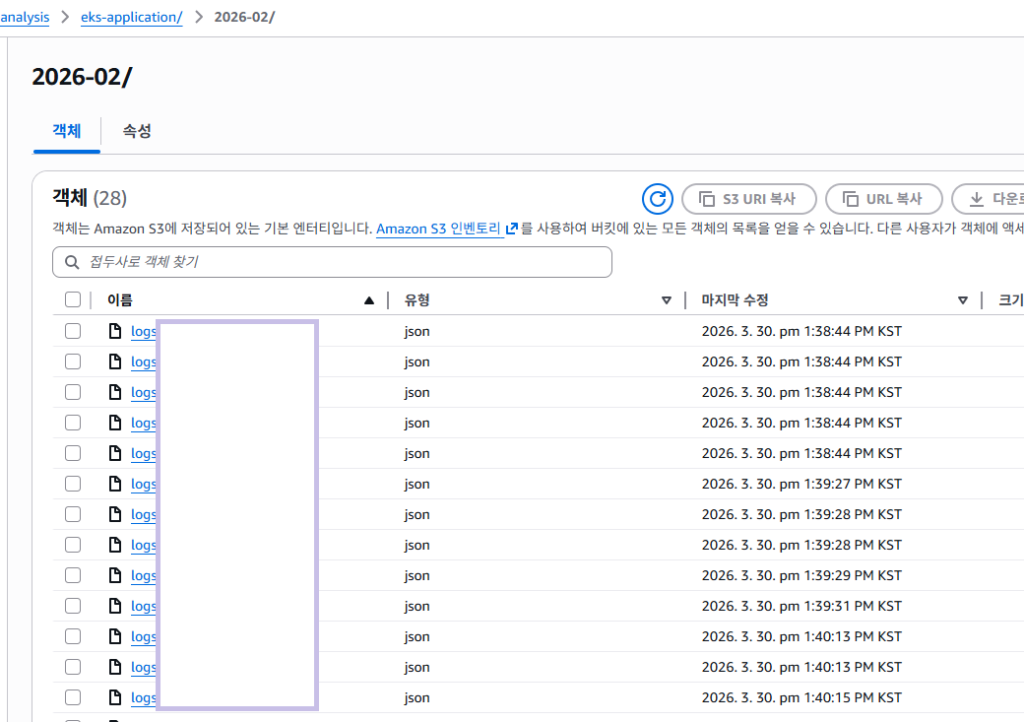The height and width of the screenshot is (722, 1024).
Task: Click the download arrow icon
Action: point(977,199)
